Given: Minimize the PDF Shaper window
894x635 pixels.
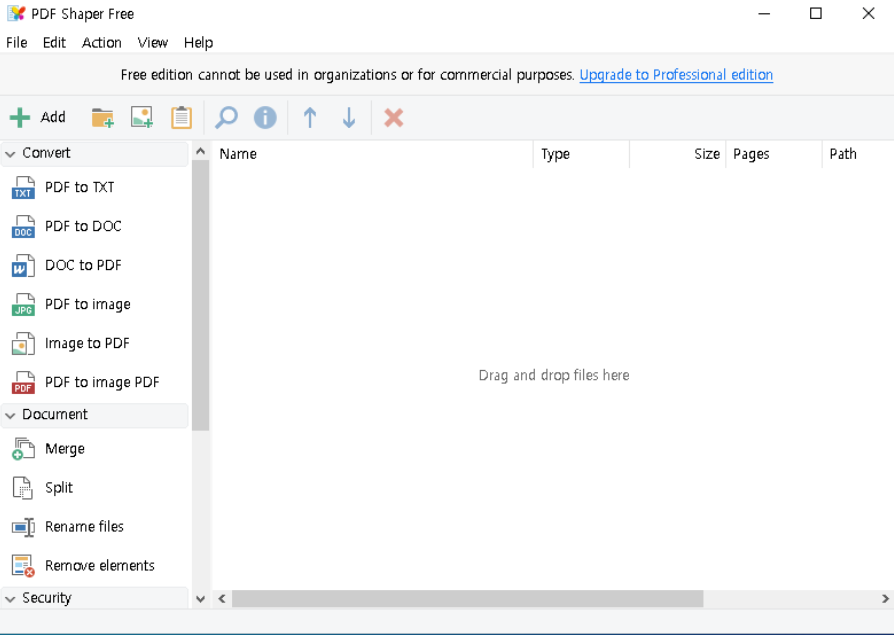Looking at the screenshot, I should (764, 14).
